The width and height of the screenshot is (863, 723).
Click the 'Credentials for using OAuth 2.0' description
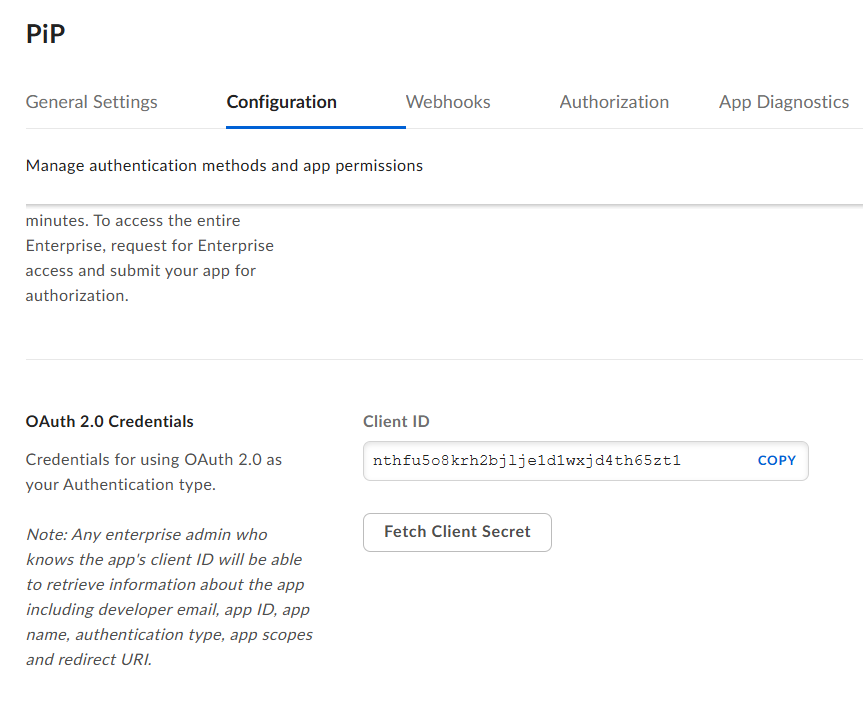click(154, 472)
